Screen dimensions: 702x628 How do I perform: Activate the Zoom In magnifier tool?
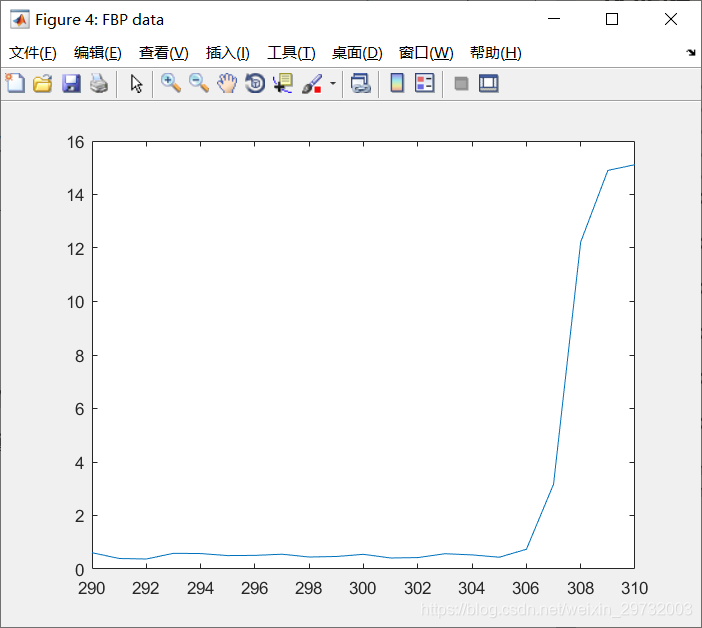pos(171,83)
